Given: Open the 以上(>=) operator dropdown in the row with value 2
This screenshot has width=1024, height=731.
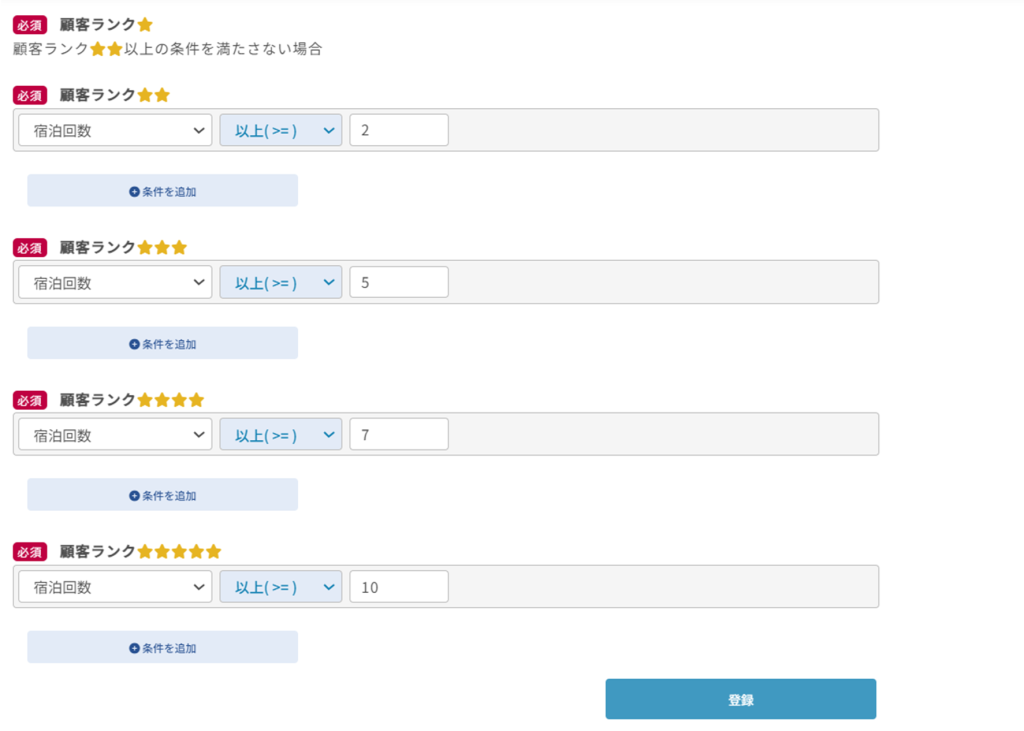Looking at the screenshot, I should 281,130.
